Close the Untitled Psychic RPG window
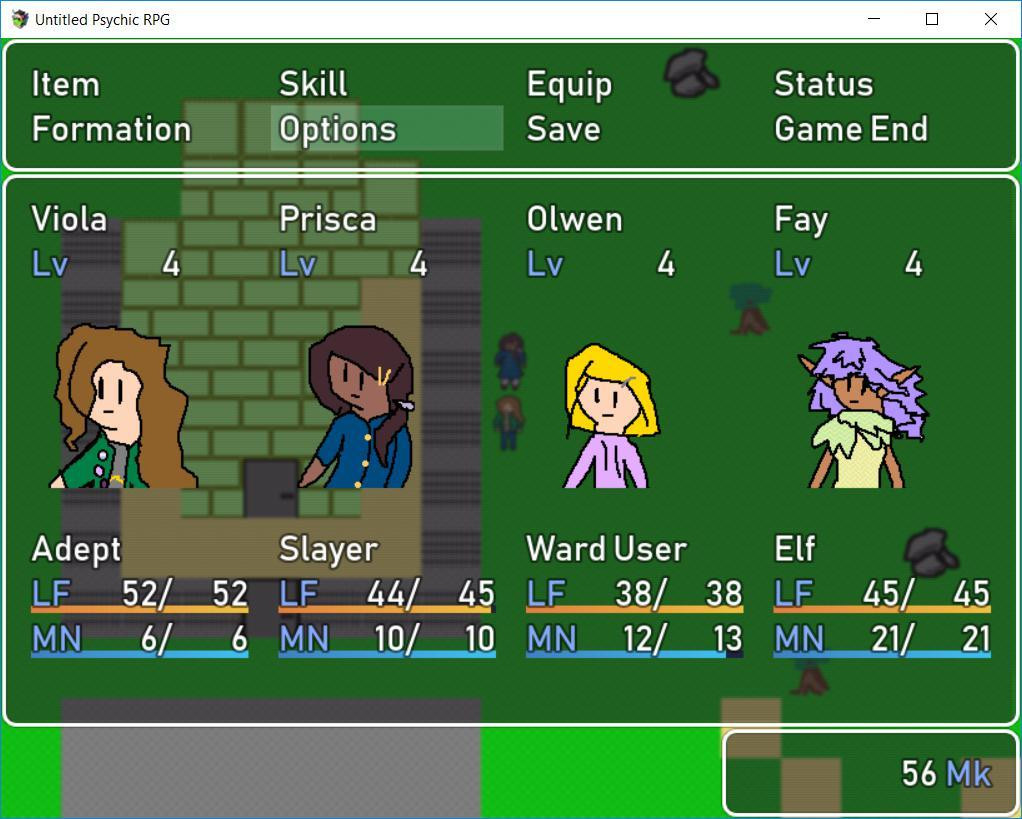The image size is (1022, 819). pos(991,20)
